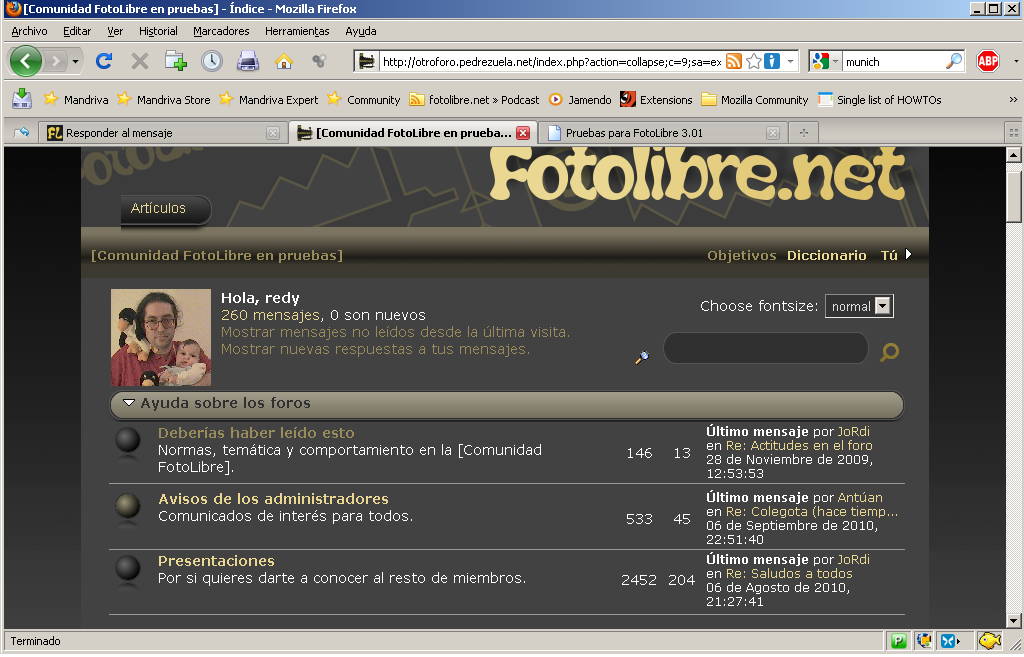The image size is (1024, 657).
Task: Collapse the Ayuda sobre los foros category
Action: click(x=129, y=403)
